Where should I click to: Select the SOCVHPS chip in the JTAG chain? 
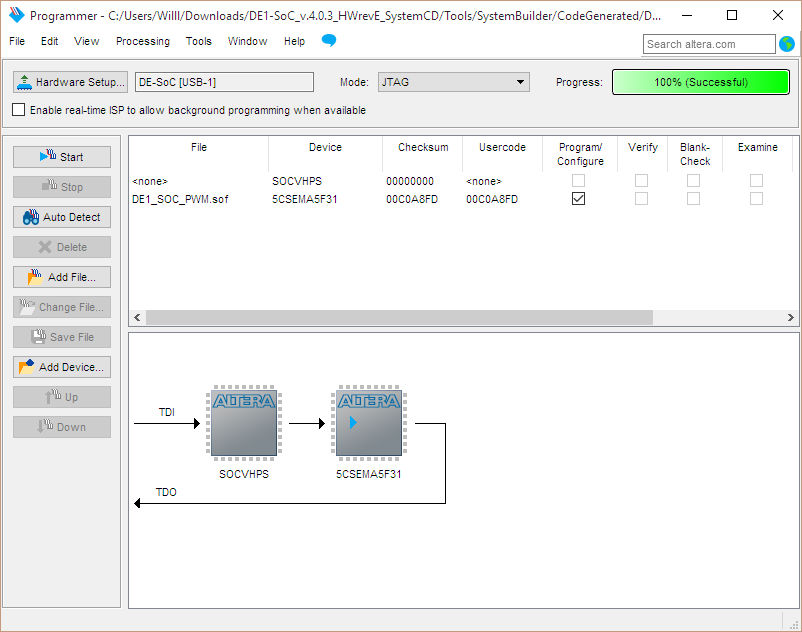pos(244,421)
